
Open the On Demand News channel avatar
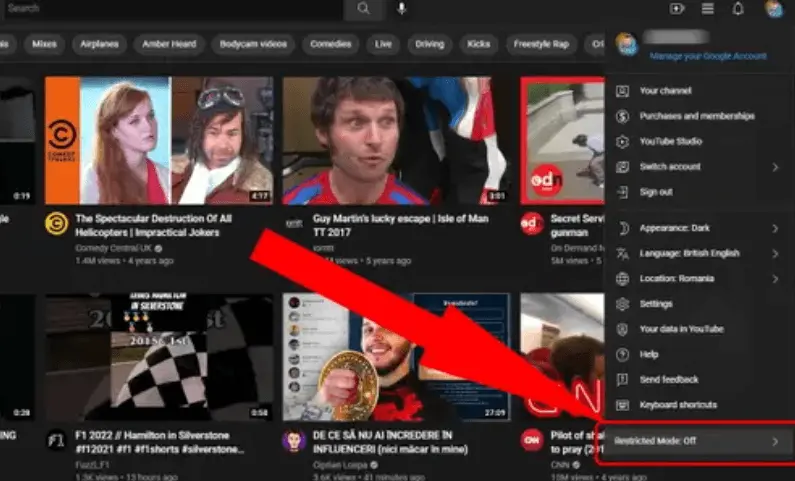[x=532, y=224]
